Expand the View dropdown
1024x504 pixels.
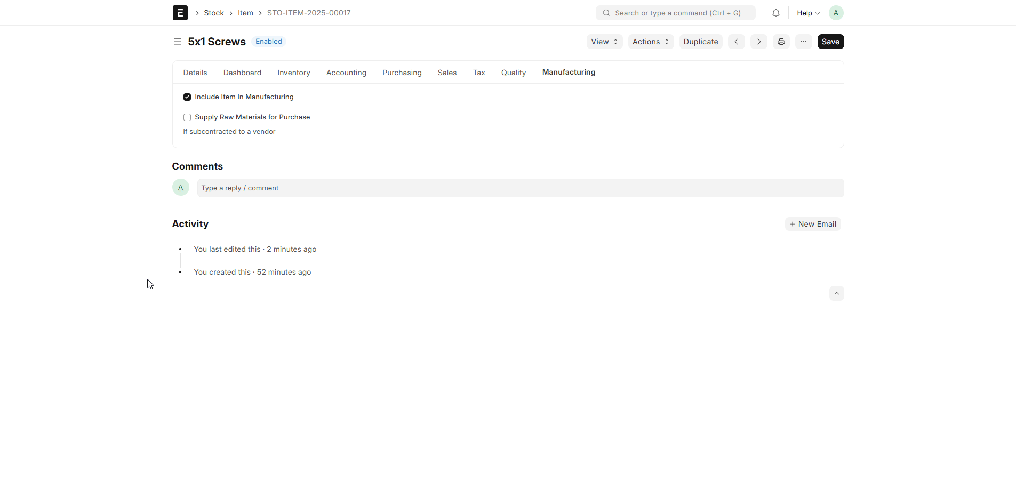click(x=604, y=42)
